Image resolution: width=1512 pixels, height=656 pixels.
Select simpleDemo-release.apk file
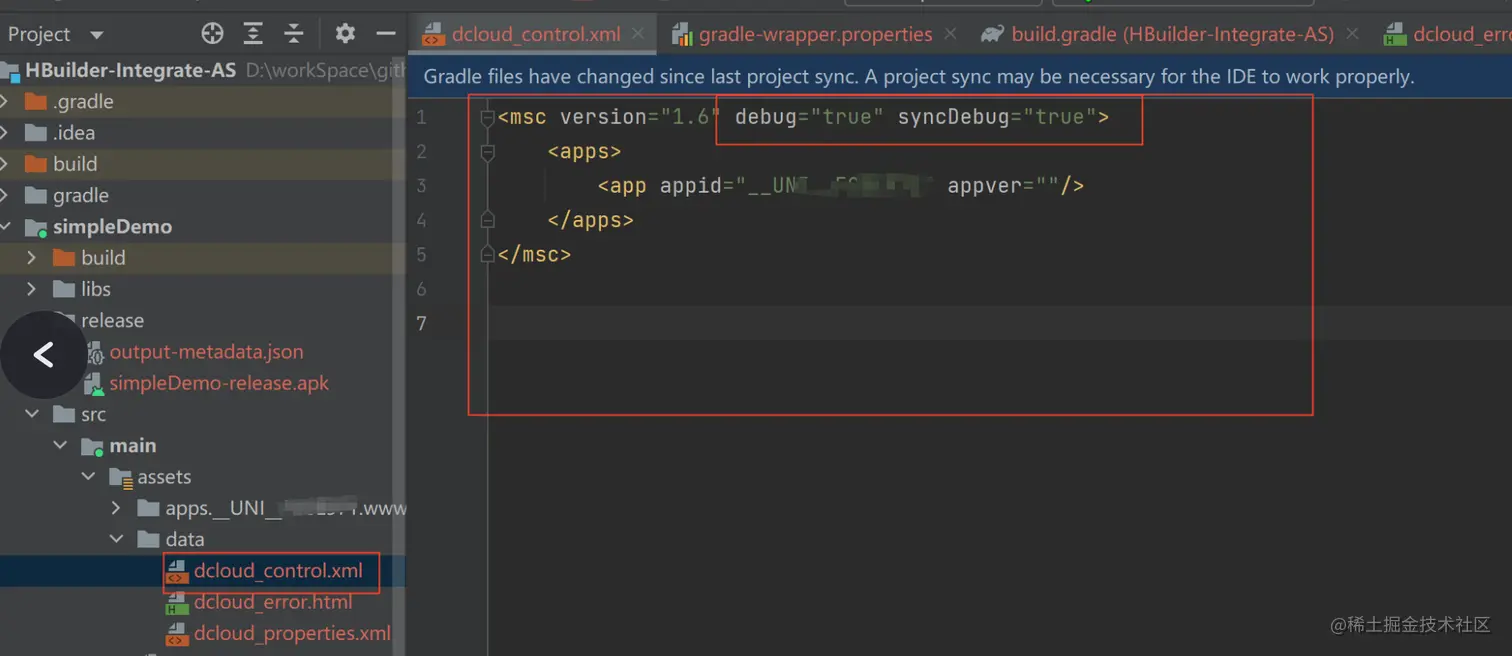point(219,383)
